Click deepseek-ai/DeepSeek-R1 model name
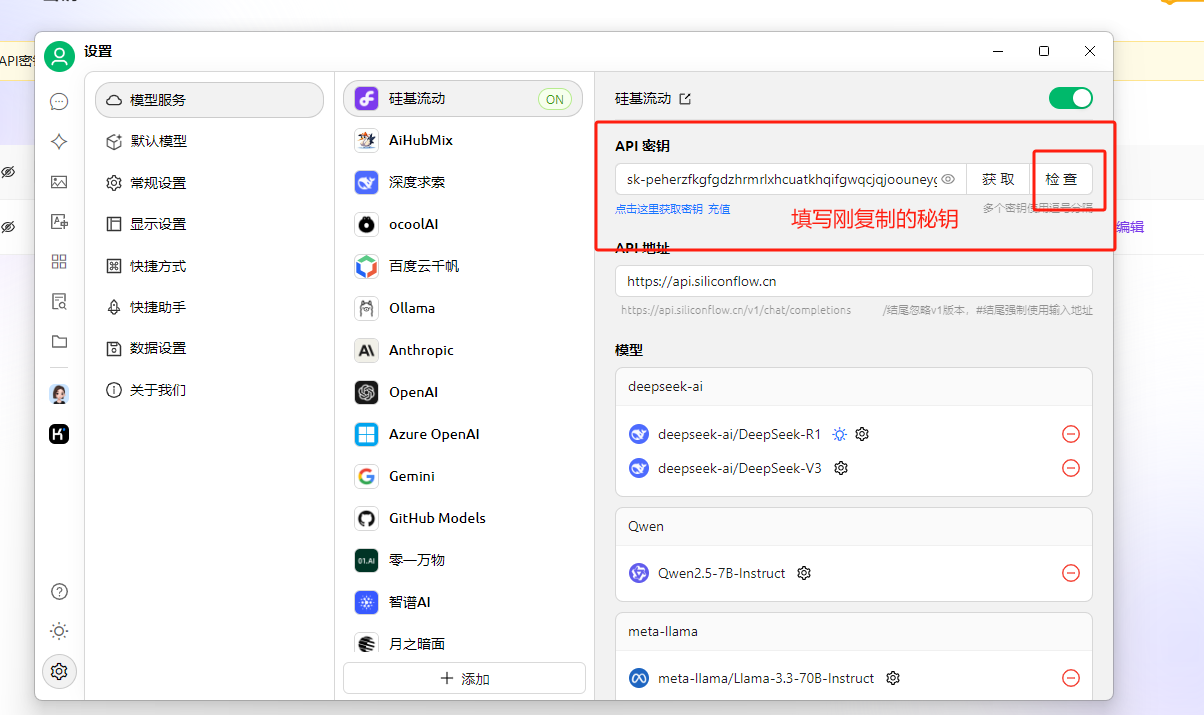This screenshot has height=715, width=1204. point(739,434)
